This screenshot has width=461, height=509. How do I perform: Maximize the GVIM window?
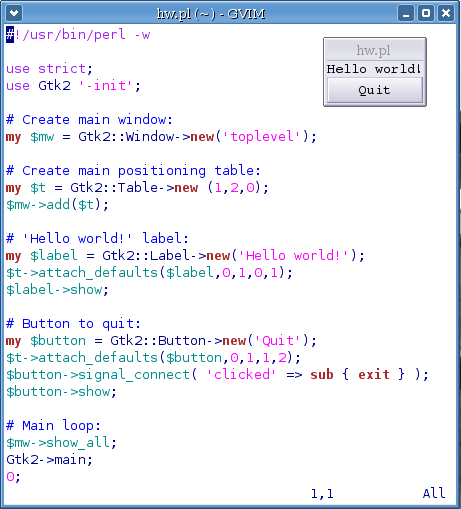426,13
